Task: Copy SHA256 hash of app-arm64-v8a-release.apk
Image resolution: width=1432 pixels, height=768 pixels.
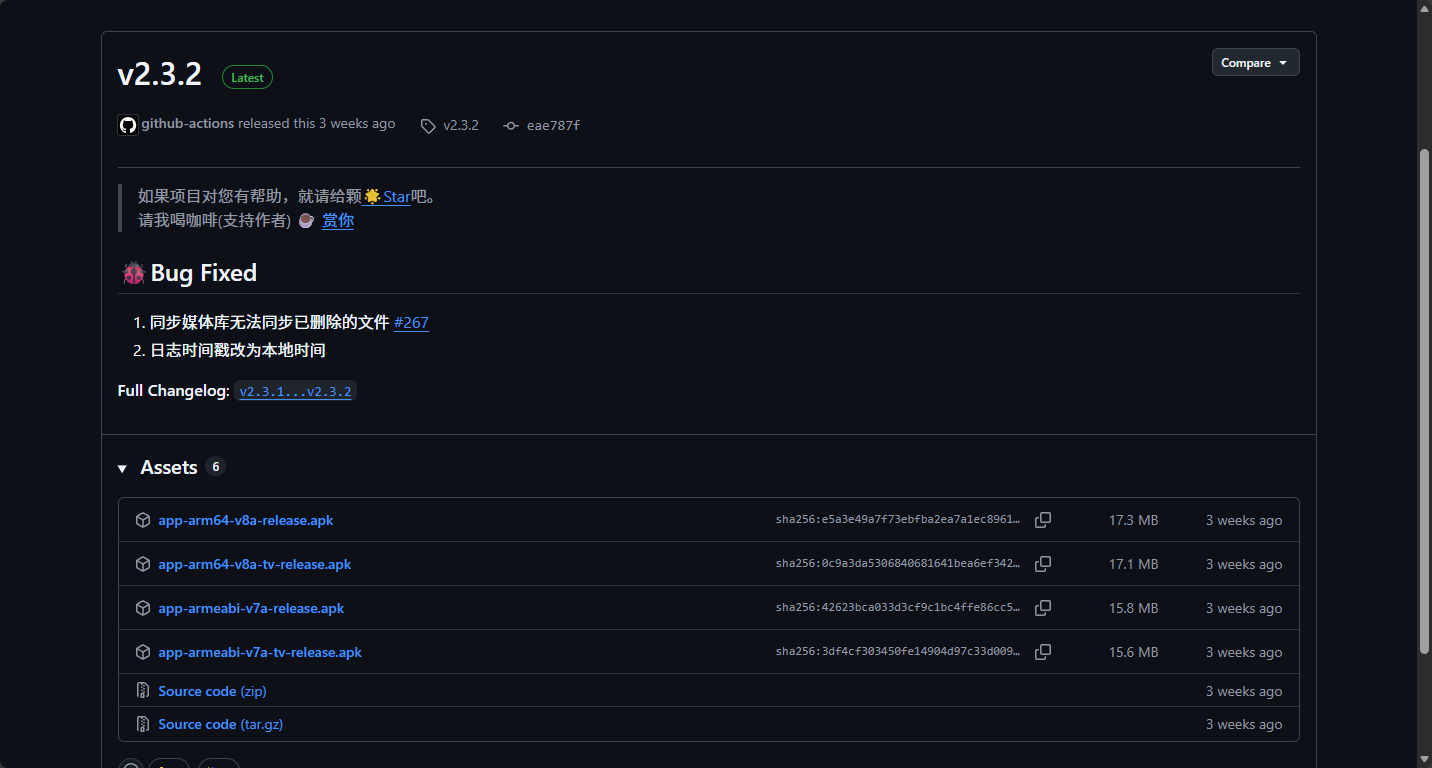Action: [x=1042, y=520]
